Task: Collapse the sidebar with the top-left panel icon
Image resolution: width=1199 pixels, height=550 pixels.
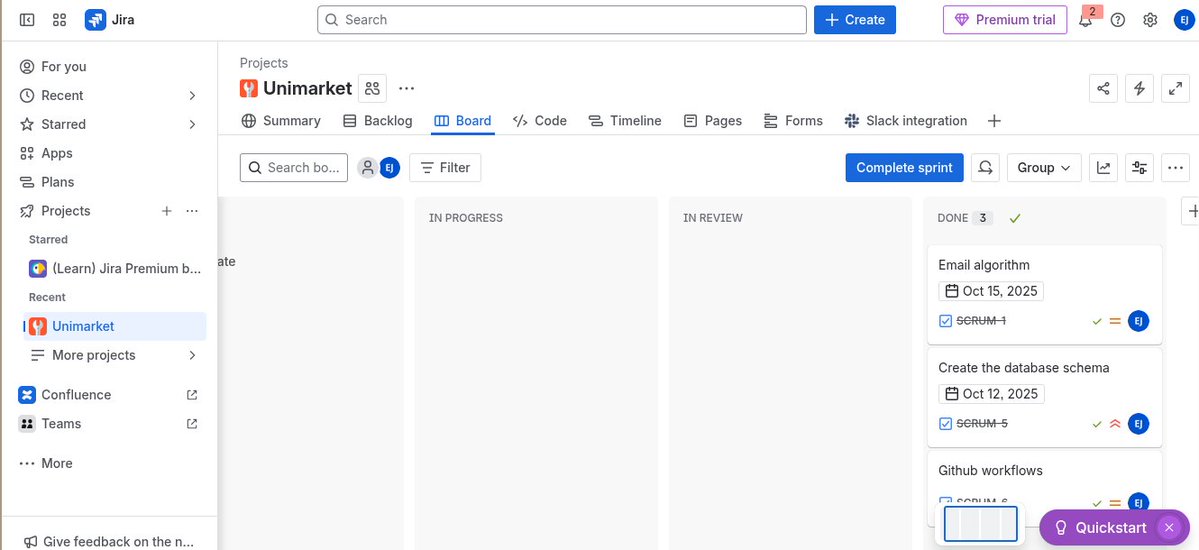Action: click(x=27, y=20)
